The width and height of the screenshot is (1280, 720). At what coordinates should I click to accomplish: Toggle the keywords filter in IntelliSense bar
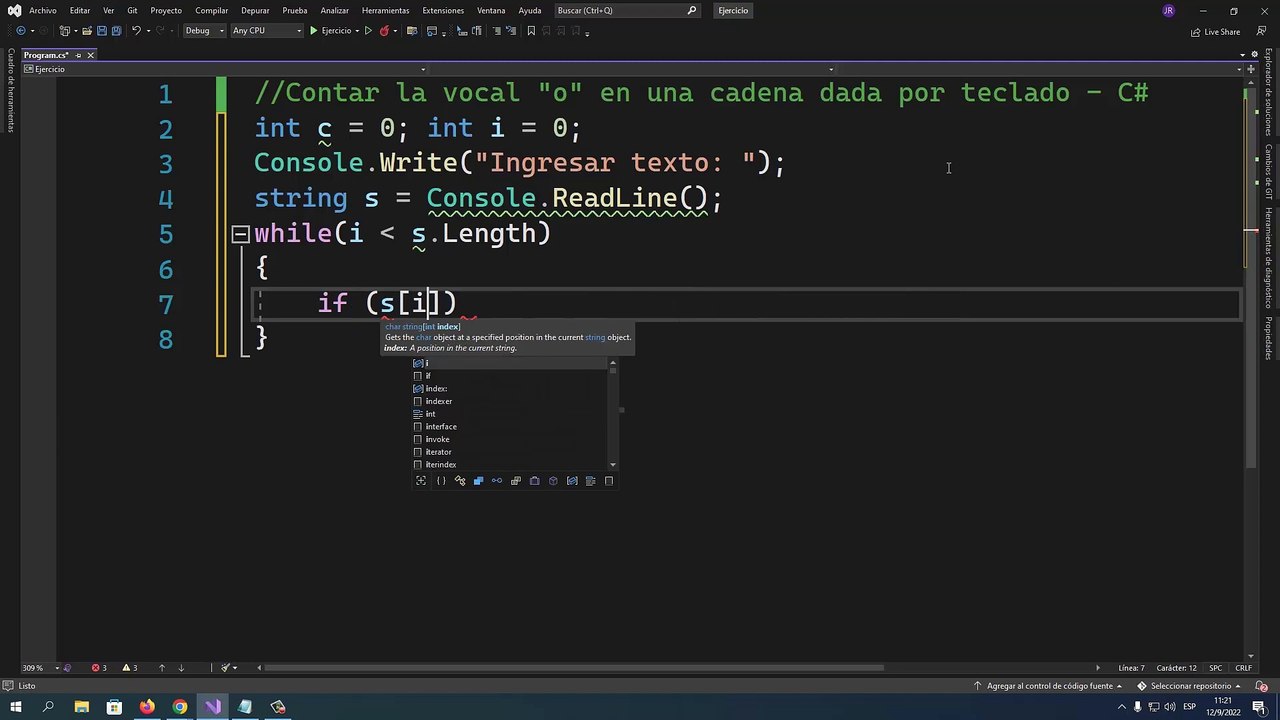point(590,481)
